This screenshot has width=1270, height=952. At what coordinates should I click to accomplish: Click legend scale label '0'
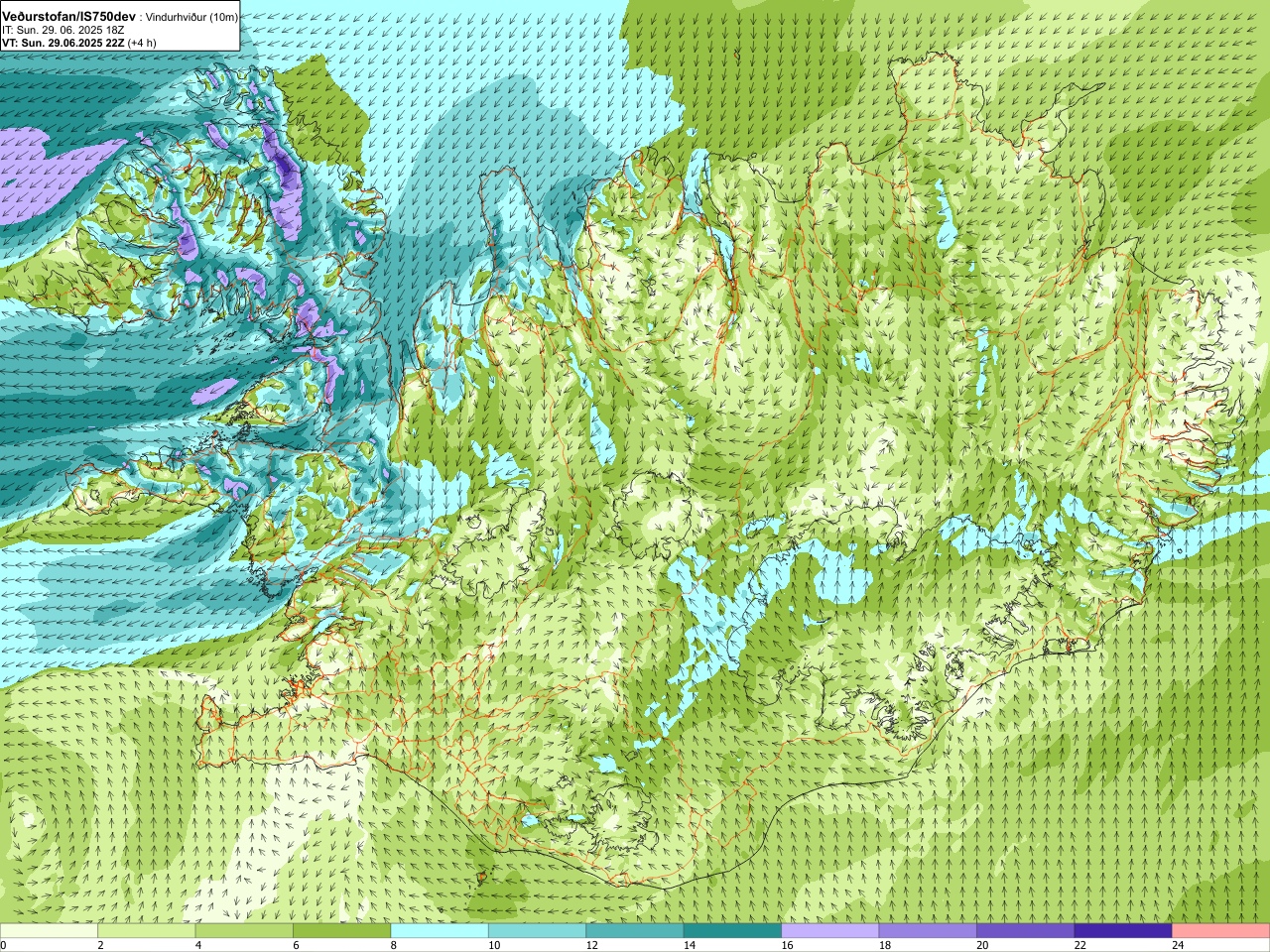pyautogui.click(x=3, y=945)
